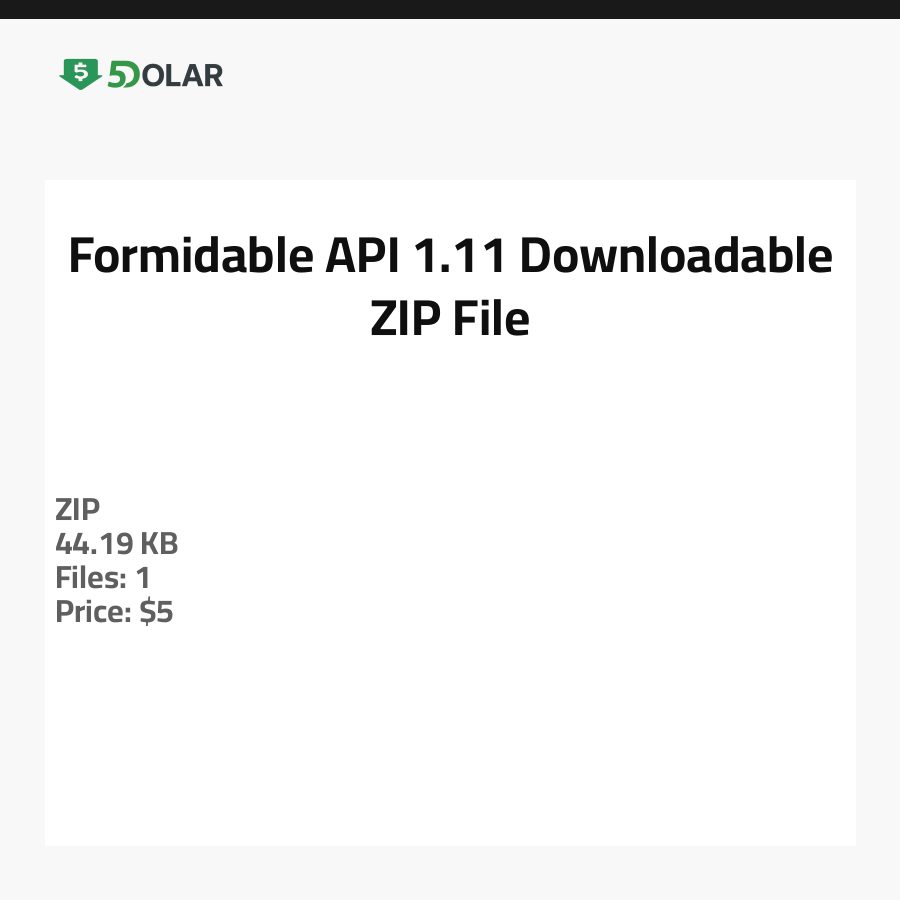
Task: Click the word Downloadable in the heading
Action: 676,257
